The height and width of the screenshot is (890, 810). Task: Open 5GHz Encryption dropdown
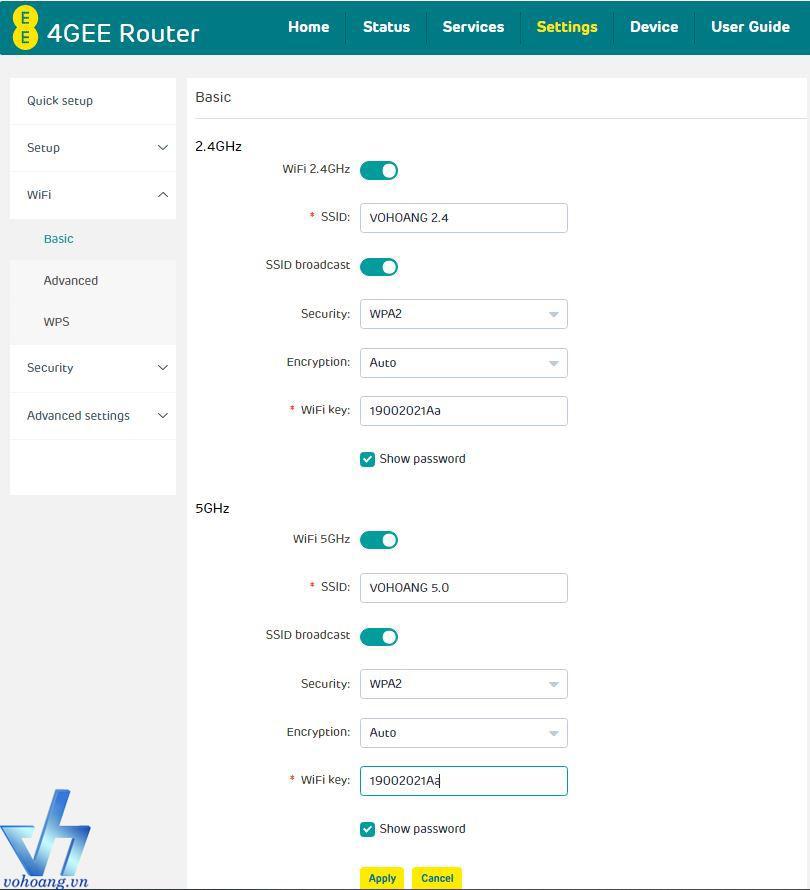pos(464,733)
